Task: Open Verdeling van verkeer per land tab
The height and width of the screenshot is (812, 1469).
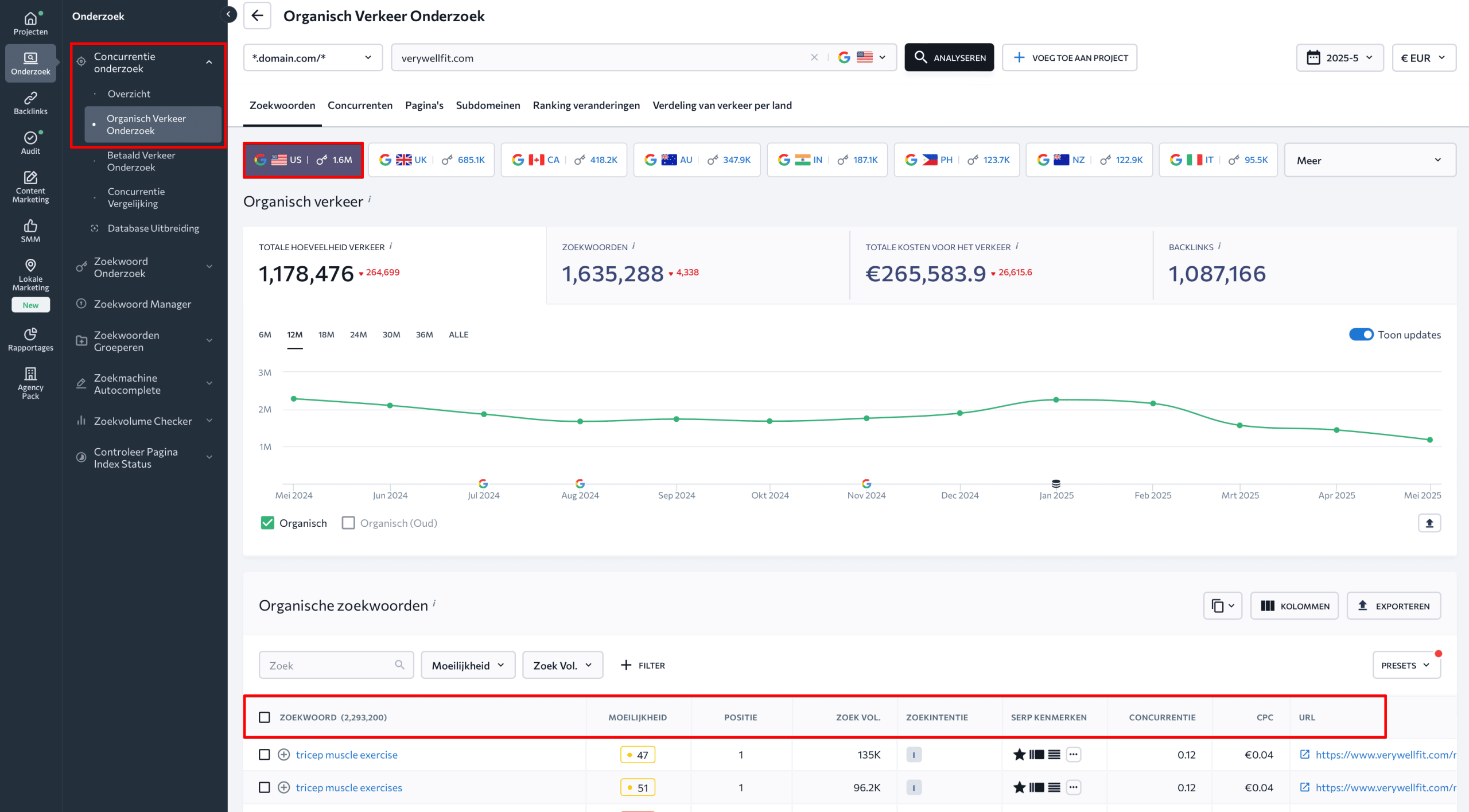Action: (722, 105)
